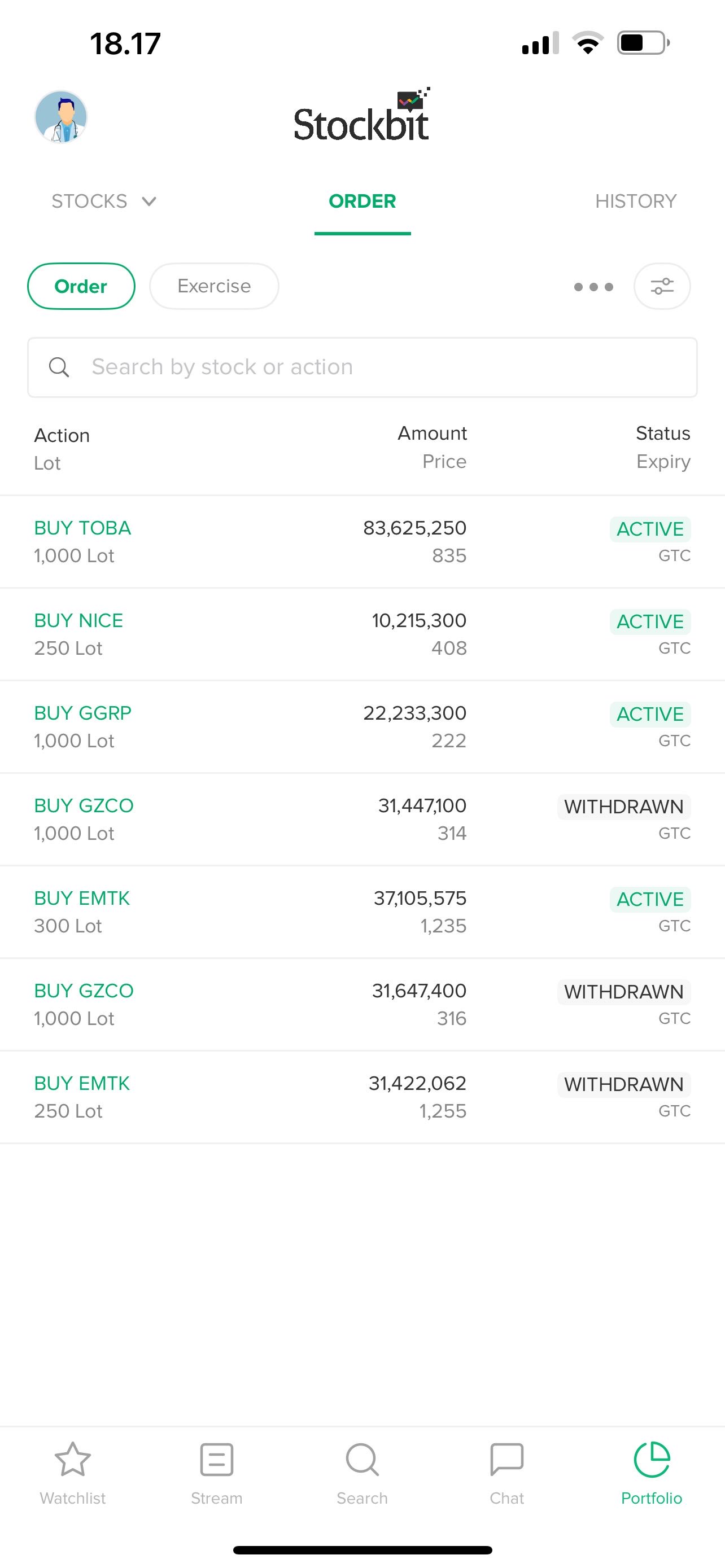
Task: Tap WITHDRAWN status on EMTK 250 Lot
Action: (623, 1084)
